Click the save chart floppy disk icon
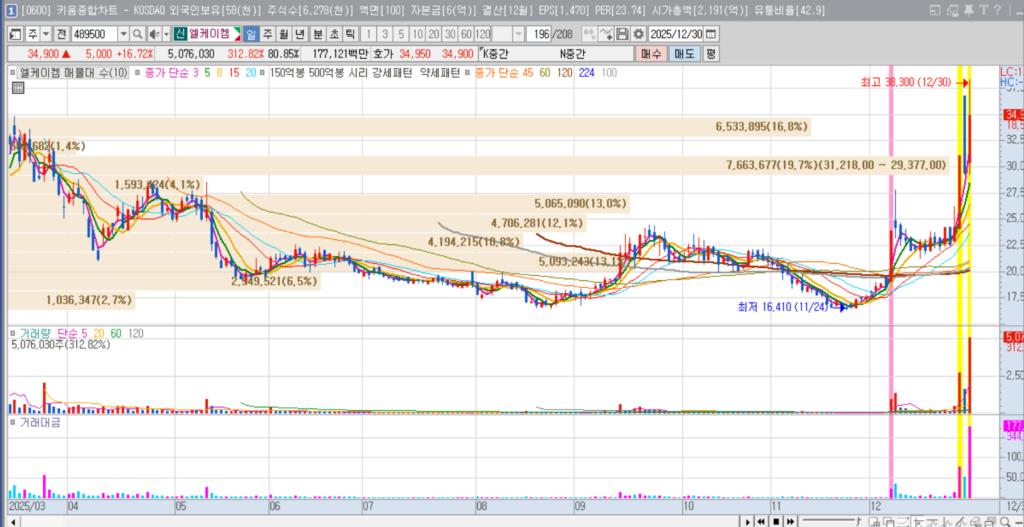The image size is (1024, 527). (622, 34)
